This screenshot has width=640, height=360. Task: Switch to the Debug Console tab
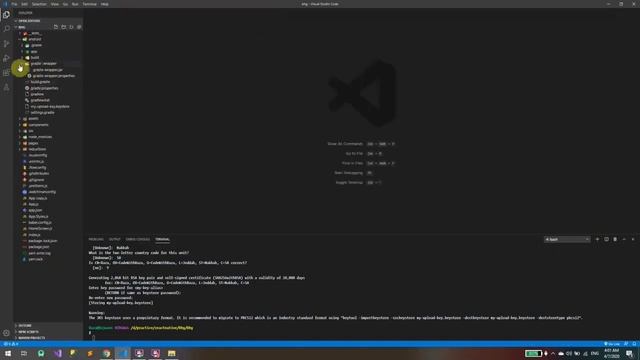pyautogui.click(x=138, y=239)
